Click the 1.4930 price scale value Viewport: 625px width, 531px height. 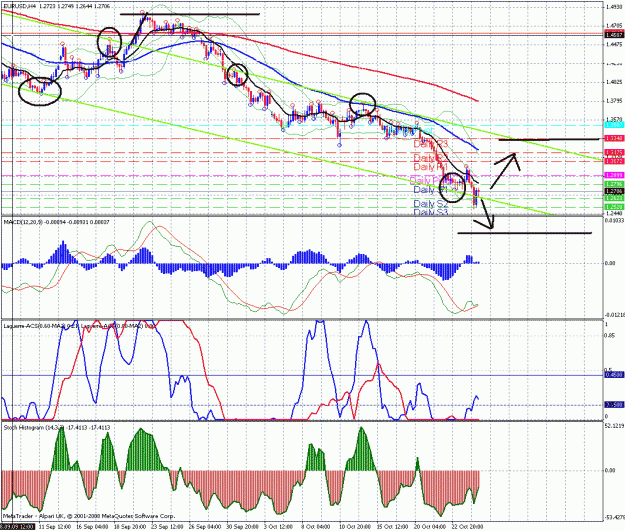click(x=612, y=6)
